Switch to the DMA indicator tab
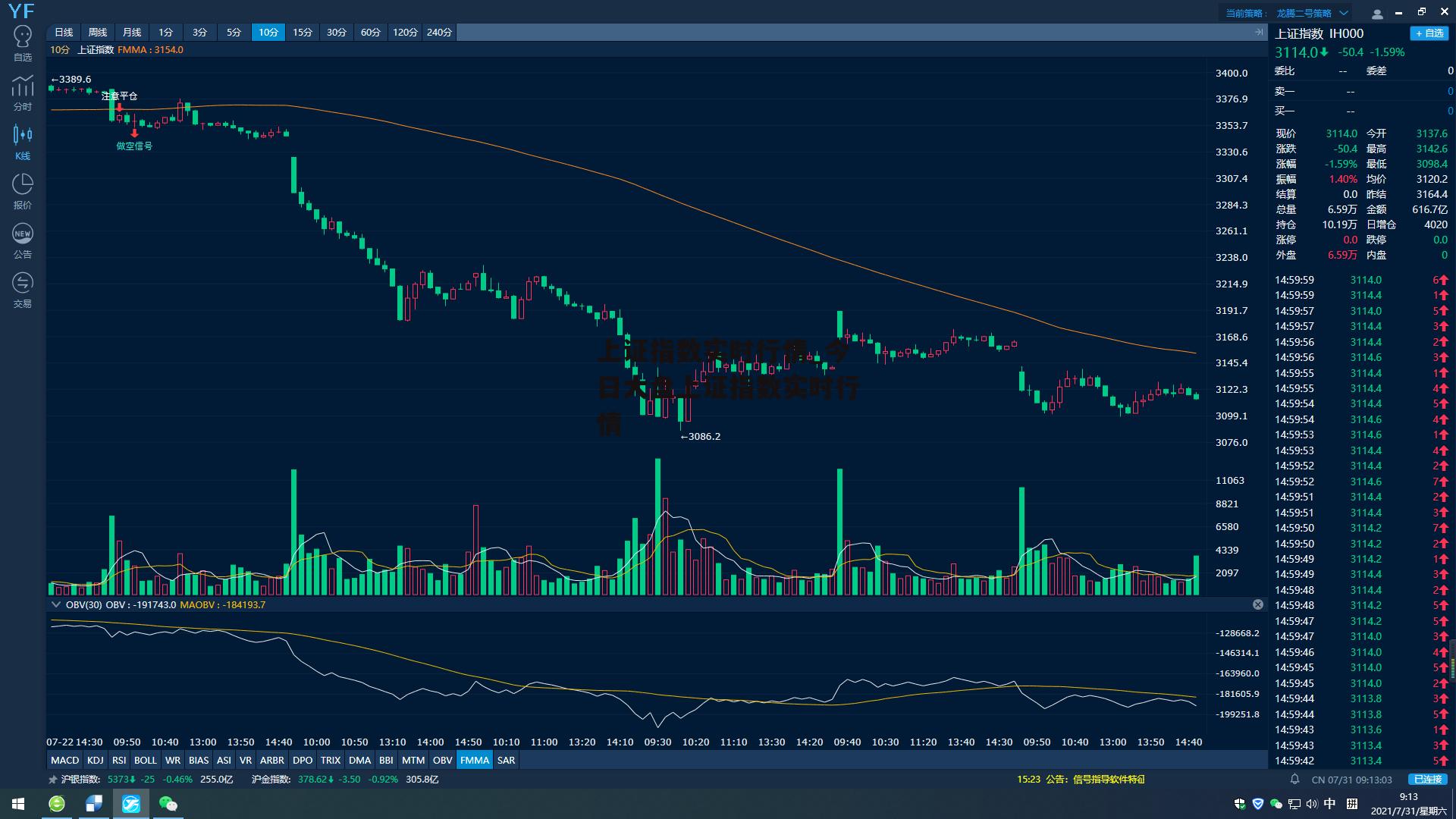Image resolution: width=1456 pixels, height=819 pixels. tap(360, 760)
